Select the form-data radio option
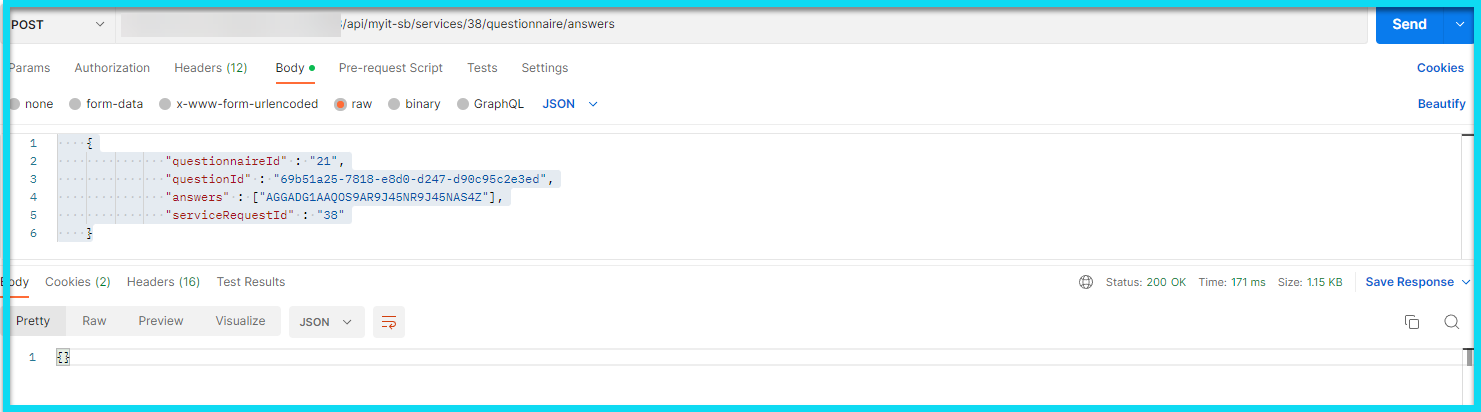1481x412 pixels. (75, 104)
